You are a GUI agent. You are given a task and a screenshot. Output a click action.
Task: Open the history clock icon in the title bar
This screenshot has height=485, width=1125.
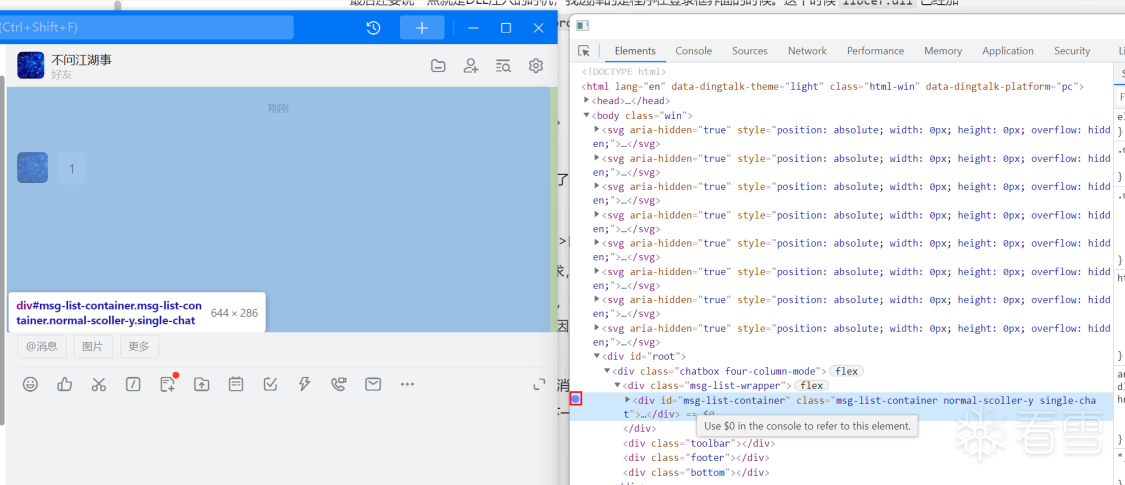[373, 28]
